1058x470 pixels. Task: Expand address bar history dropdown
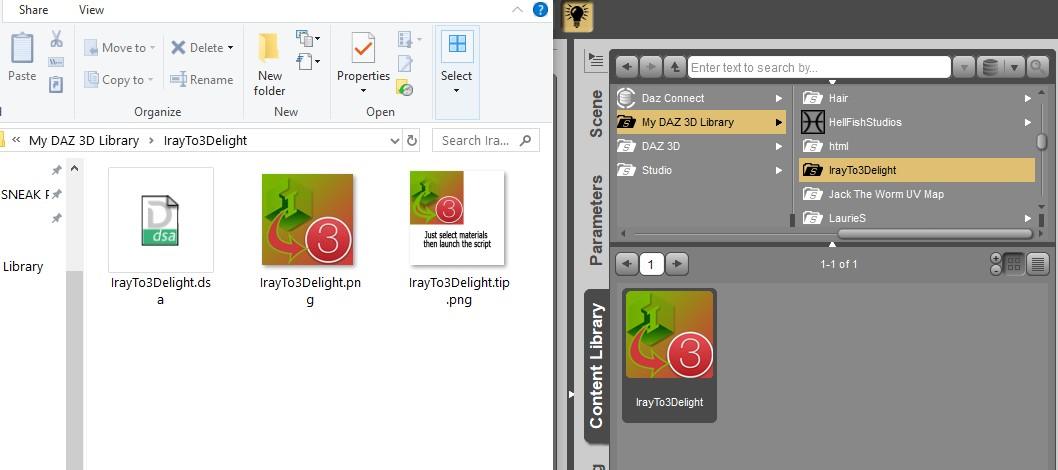(x=395, y=141)
